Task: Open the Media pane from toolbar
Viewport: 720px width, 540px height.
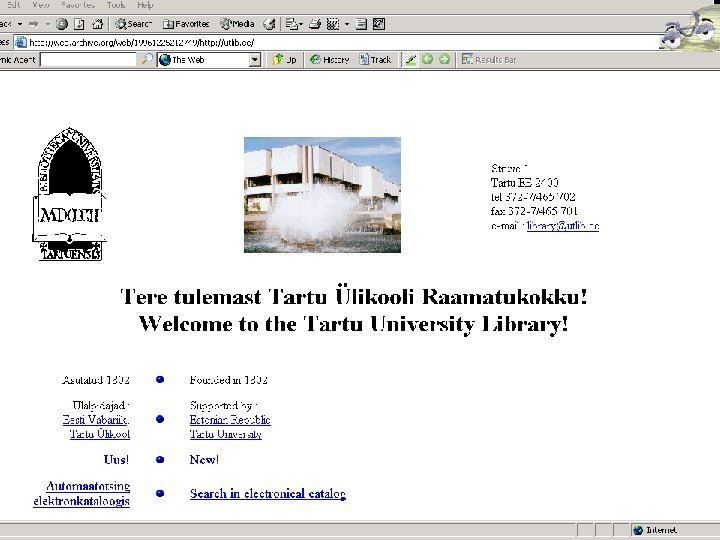Action: [237, 24]
